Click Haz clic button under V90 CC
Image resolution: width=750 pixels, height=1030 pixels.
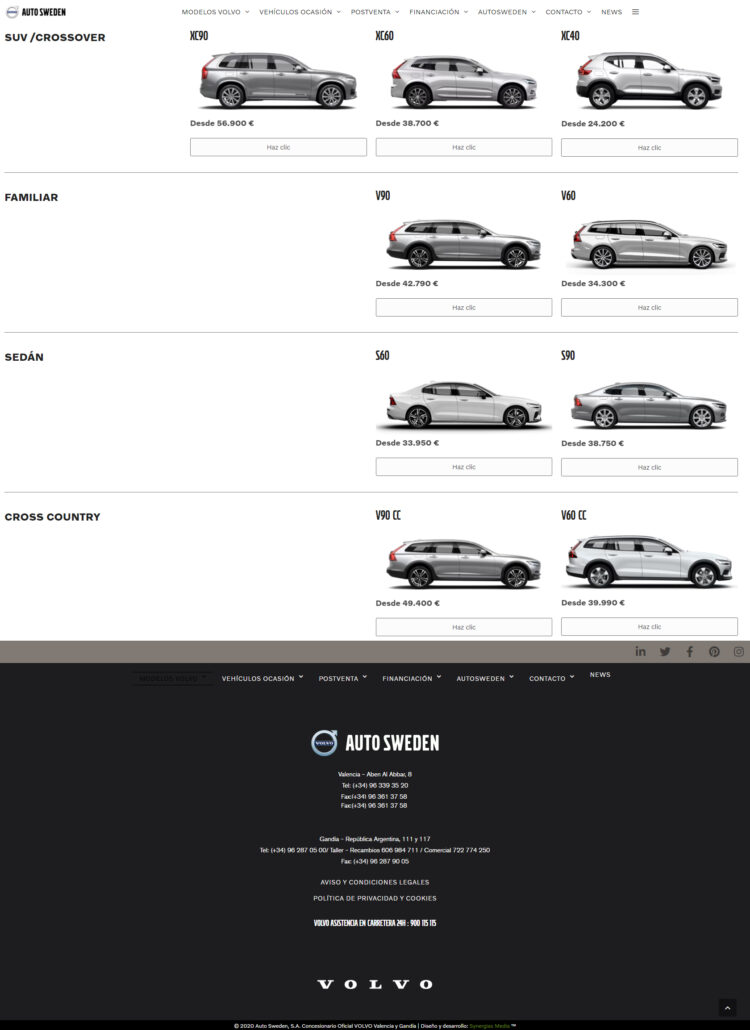464,627
